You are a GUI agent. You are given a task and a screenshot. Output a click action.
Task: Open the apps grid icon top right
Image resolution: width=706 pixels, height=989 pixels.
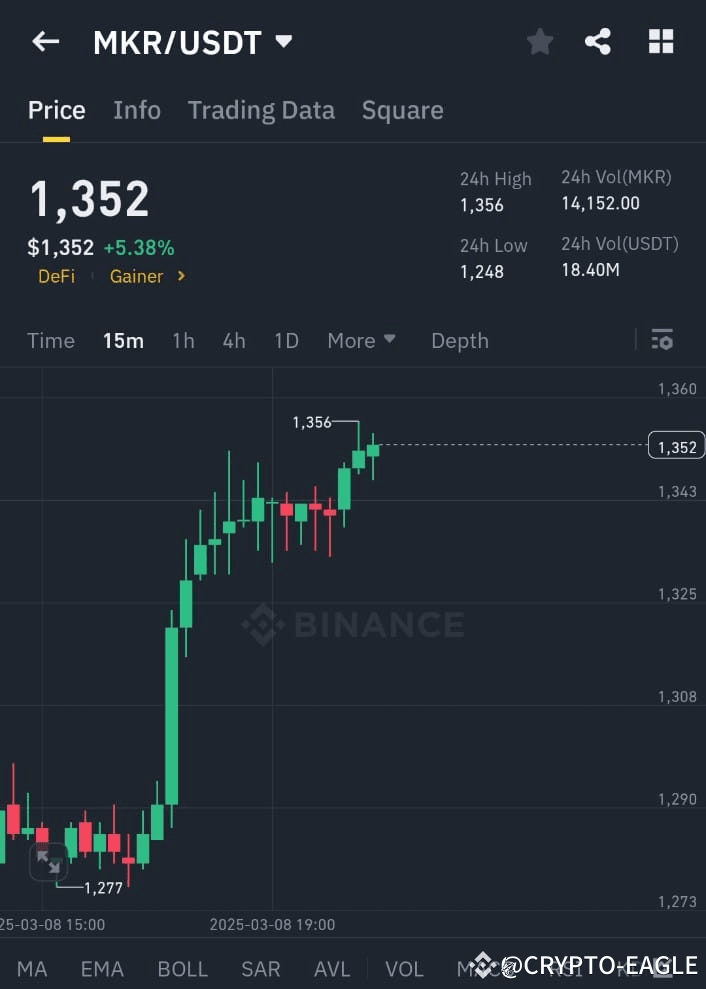pyautogui.click(x=661, y=41)
